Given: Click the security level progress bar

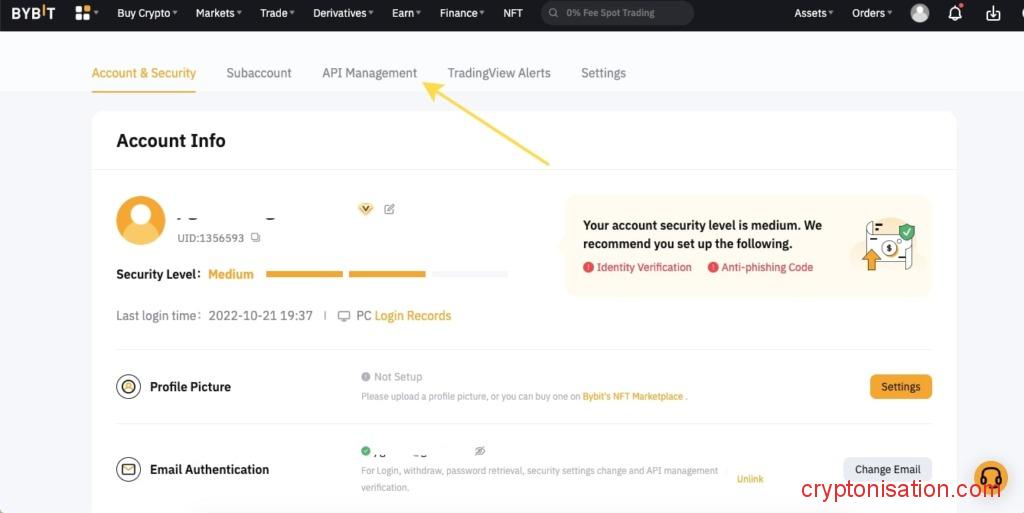Looking at the screenshot, I should (x=387, y=274).
